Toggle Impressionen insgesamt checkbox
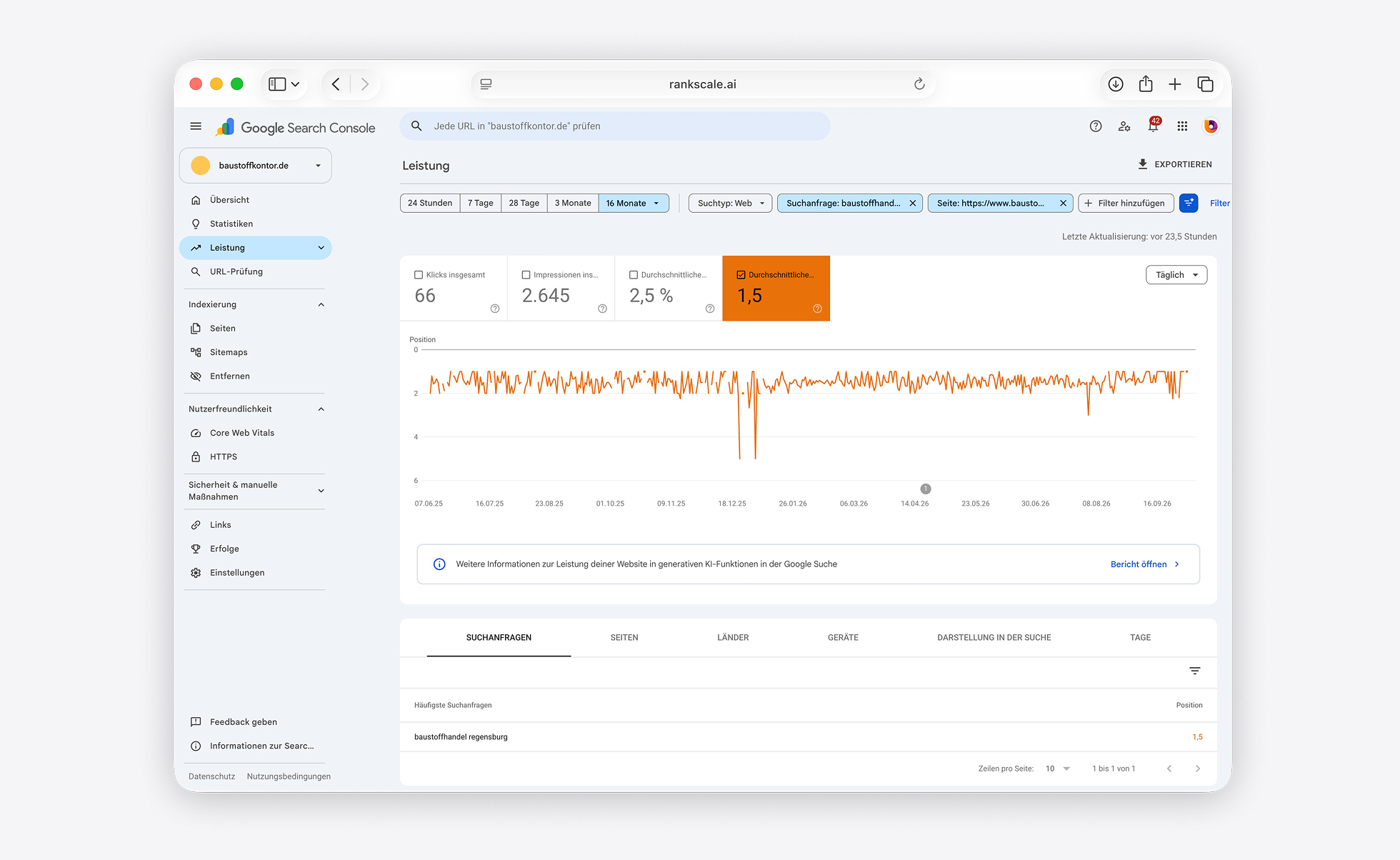Image resolution: width=1400 pixels, height=860 pixels. click(x=526, y=275)
